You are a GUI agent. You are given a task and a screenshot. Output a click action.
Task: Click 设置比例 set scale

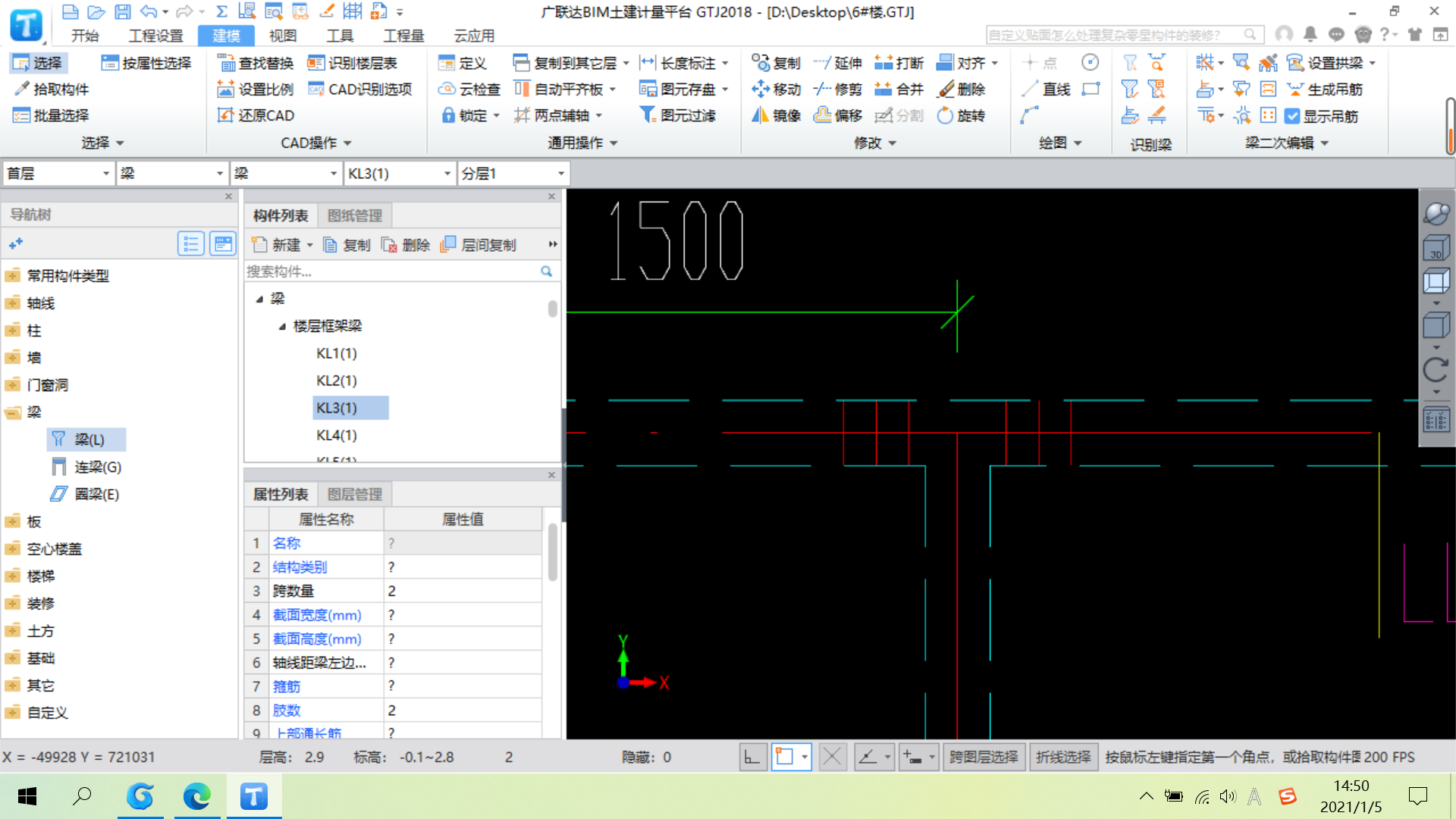pos(256,89)
